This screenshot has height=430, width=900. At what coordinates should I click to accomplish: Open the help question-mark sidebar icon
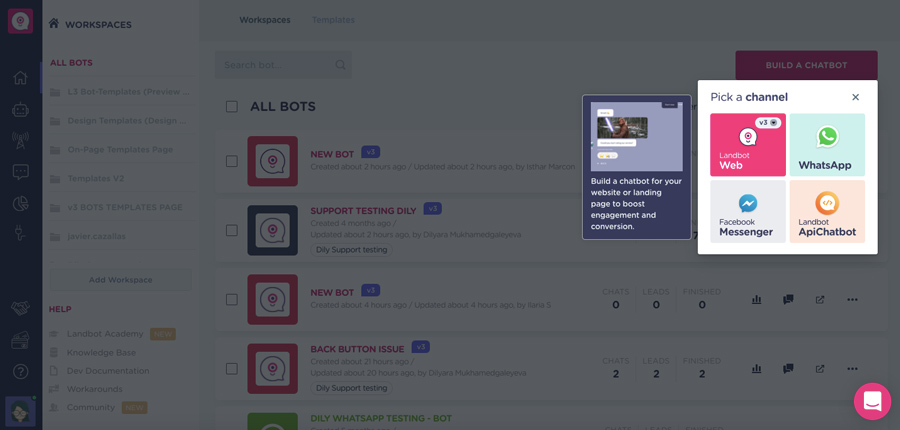[20, 371]
